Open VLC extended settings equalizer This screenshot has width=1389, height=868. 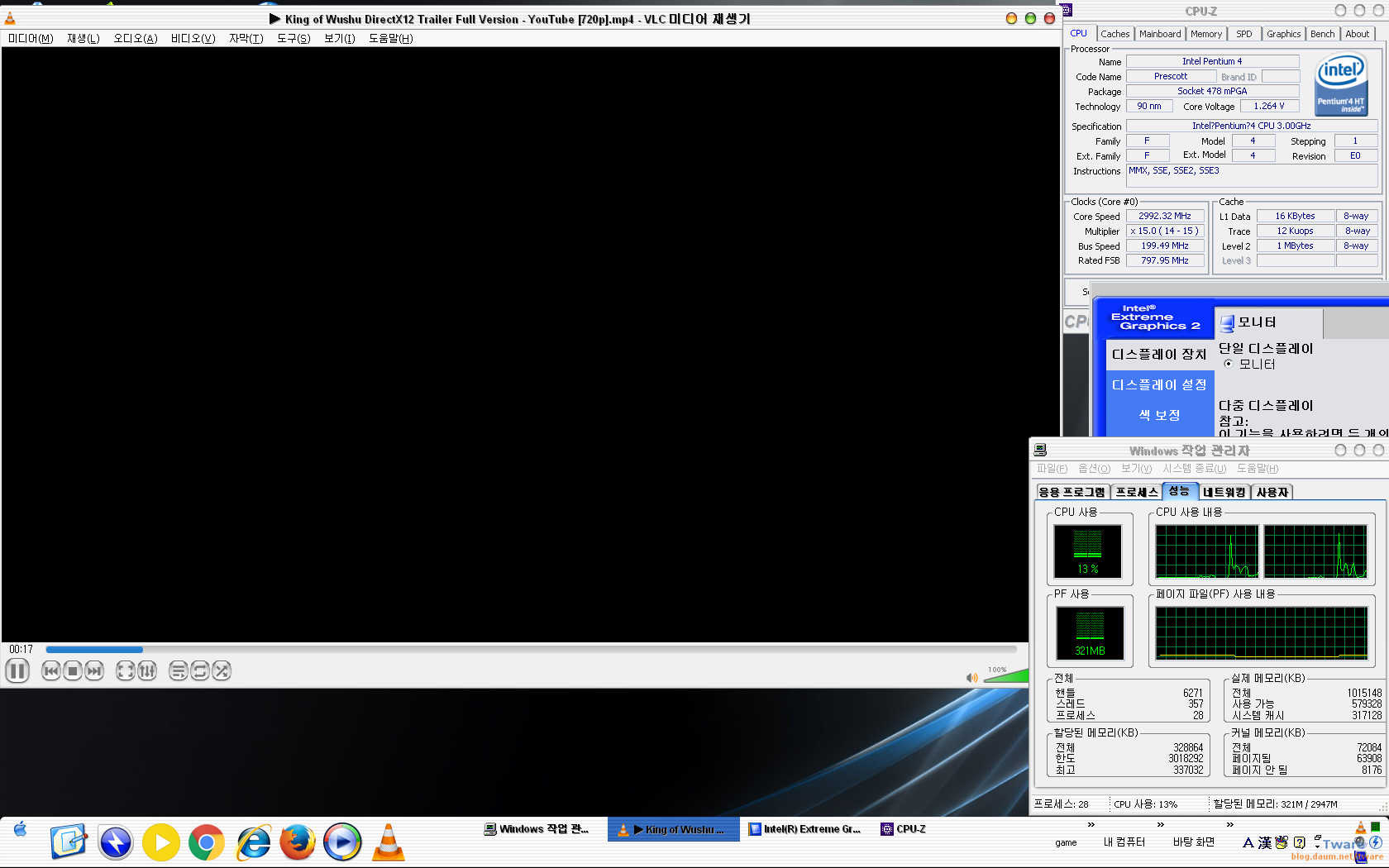coord(147,671)
